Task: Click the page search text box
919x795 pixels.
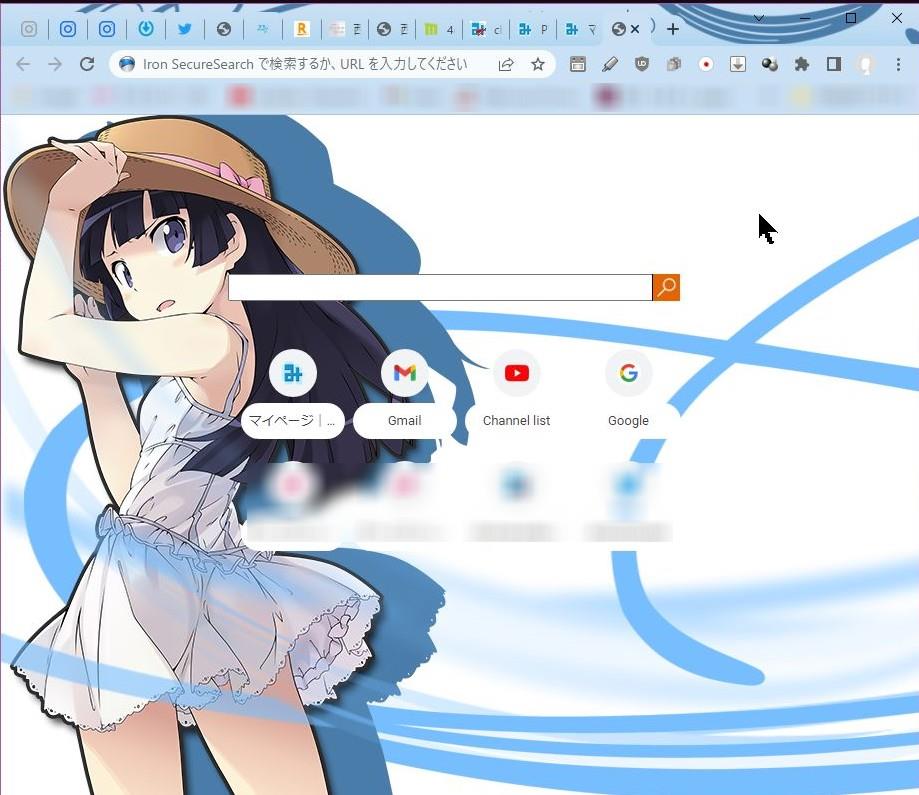Action: click(440, 287)
